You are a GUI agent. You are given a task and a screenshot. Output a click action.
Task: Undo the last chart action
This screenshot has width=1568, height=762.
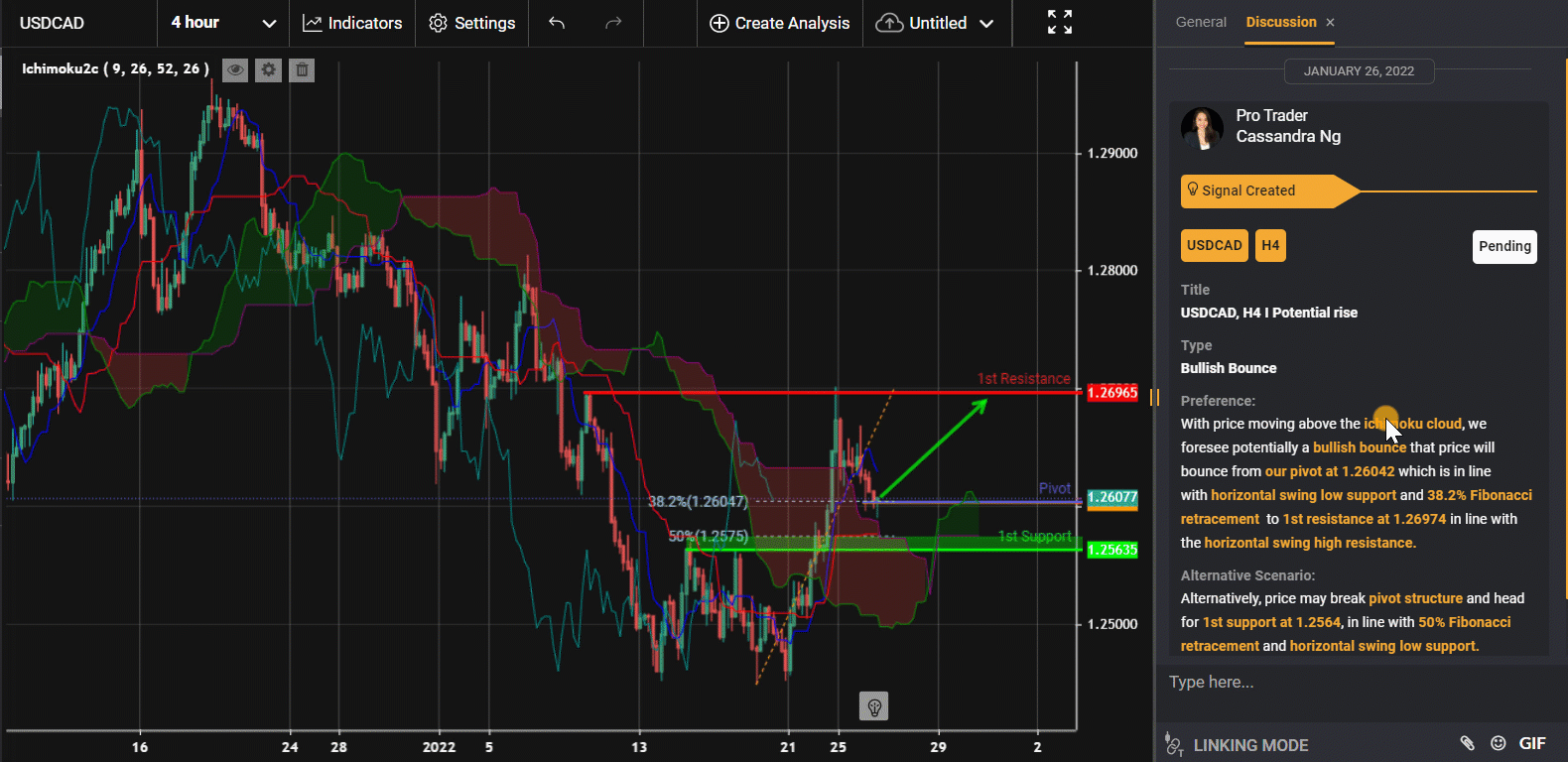(x=557, y=23)
